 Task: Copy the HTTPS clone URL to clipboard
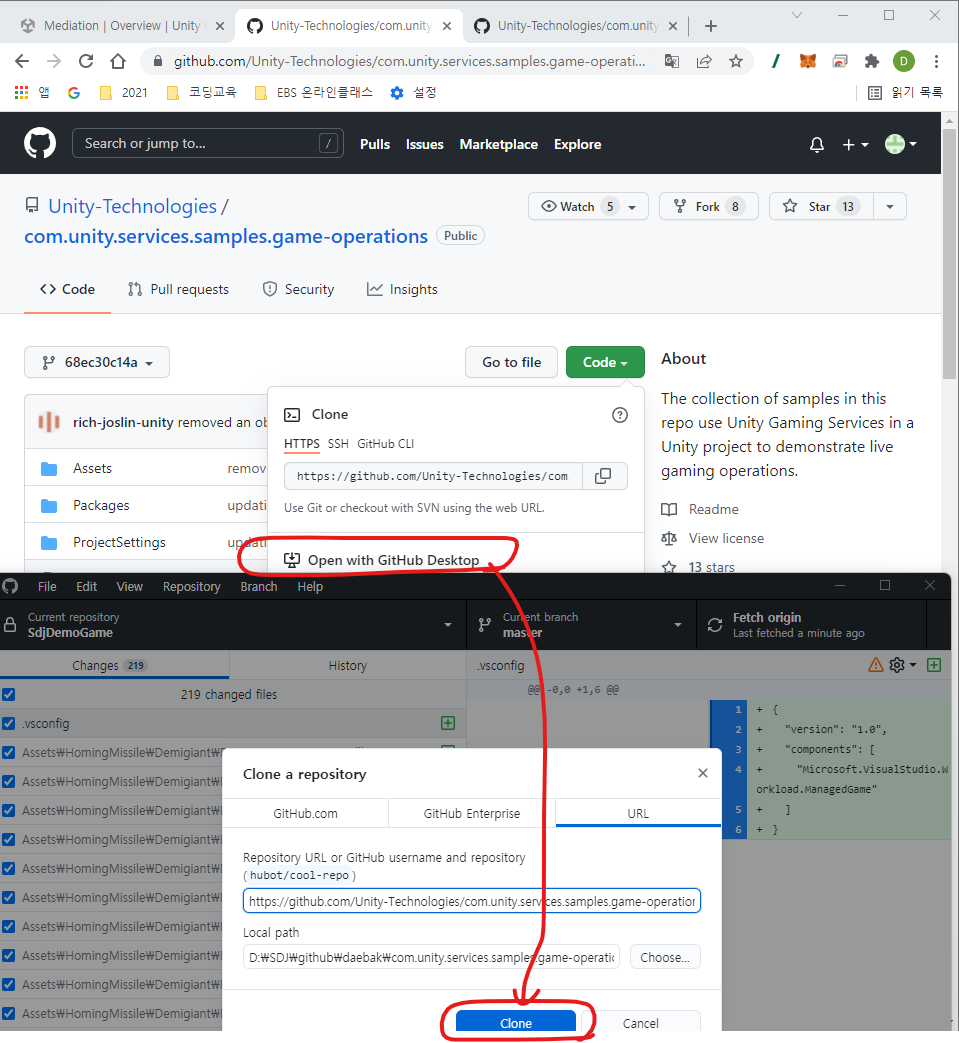[603, 476]
